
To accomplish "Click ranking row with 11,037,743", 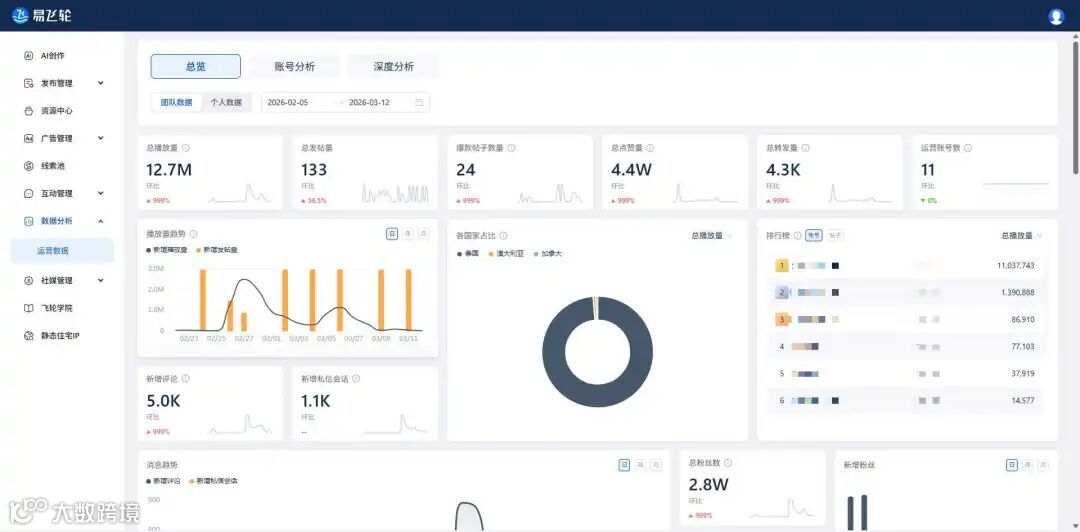I will click(x=906, y=265).
